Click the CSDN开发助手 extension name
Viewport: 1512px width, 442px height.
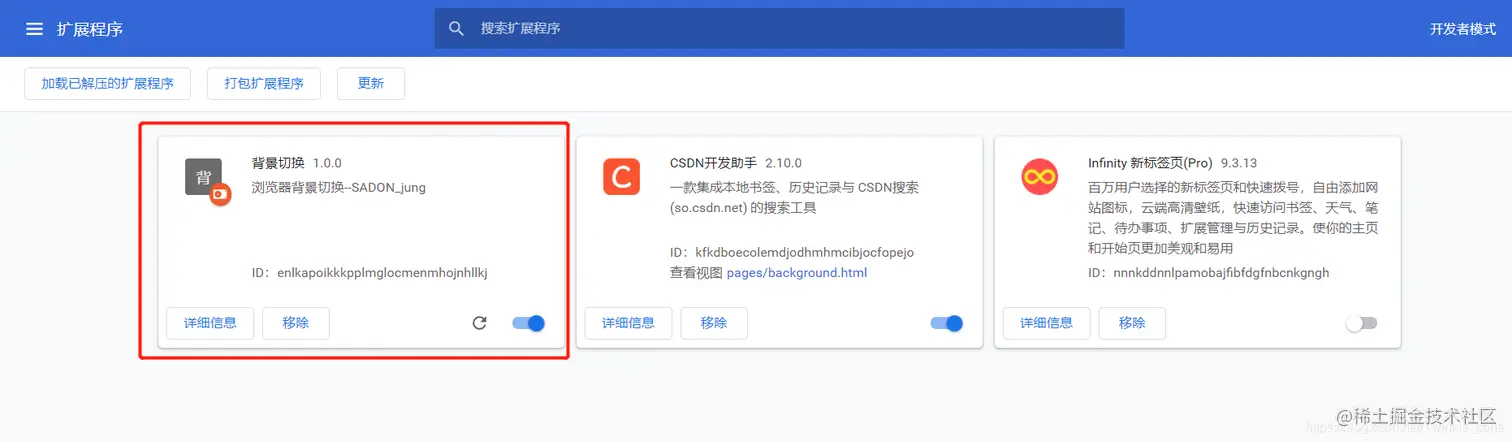coord(713,163)
